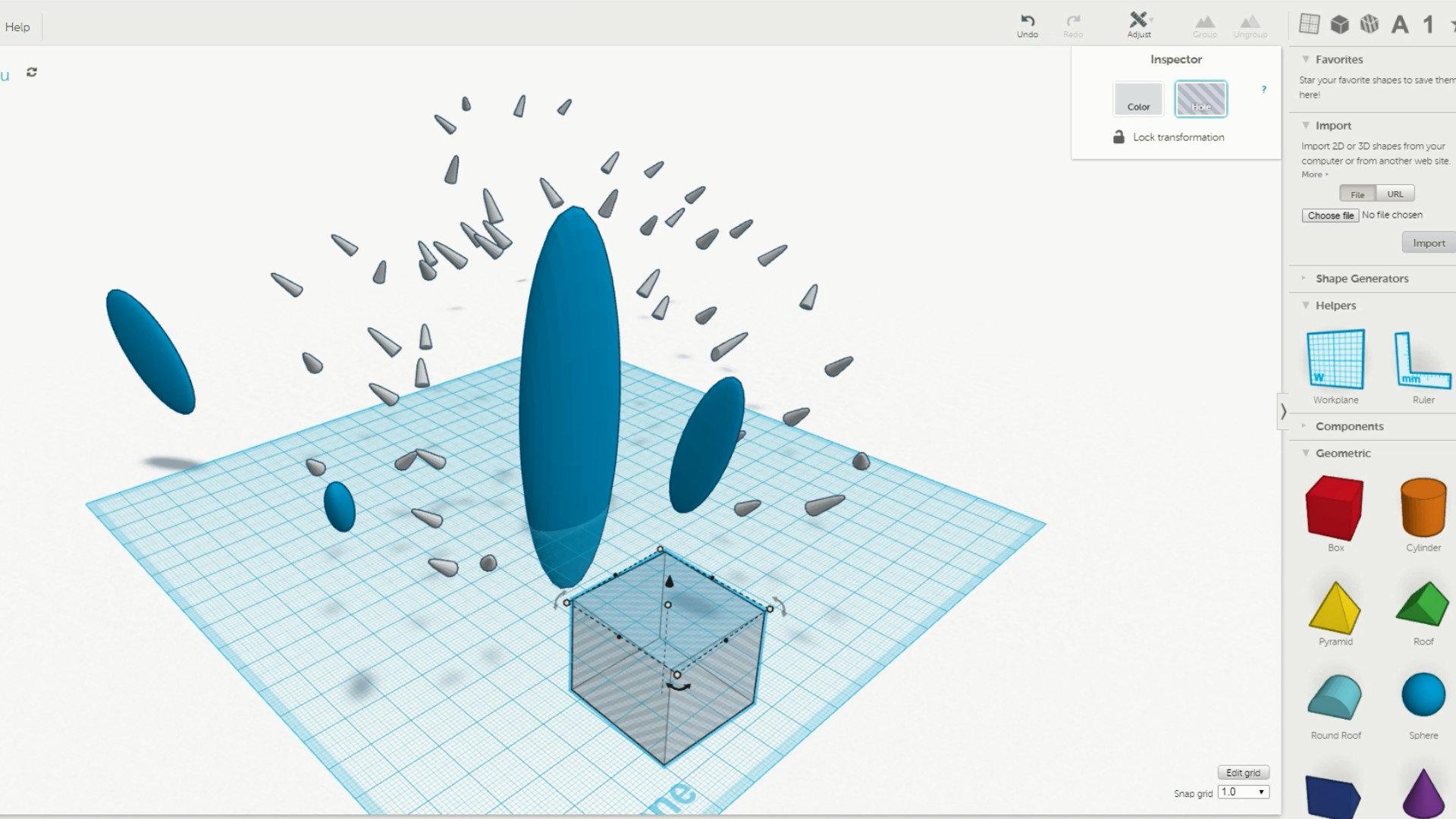Enable Lock transformation checkbox
Image resolution: width=1456 pixels, height=819 pixels.
[1119, 136]
